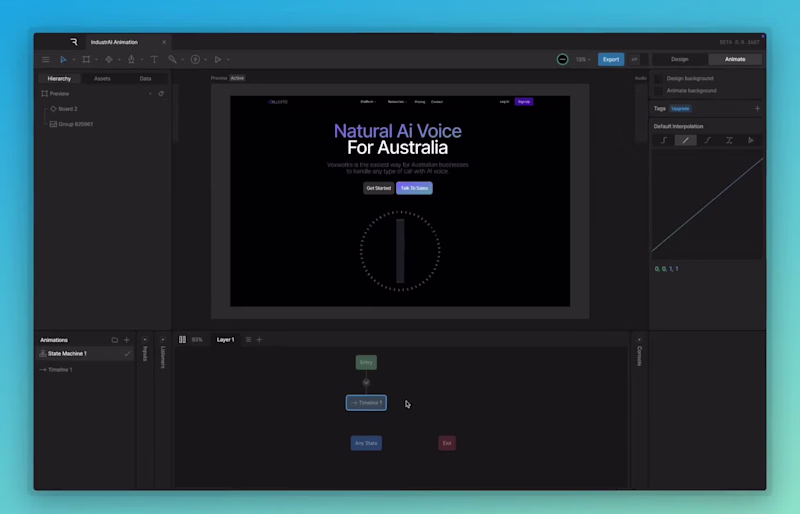Click the green Entry state node
This screenshot has height=514, width=800.
pos(366,362)
